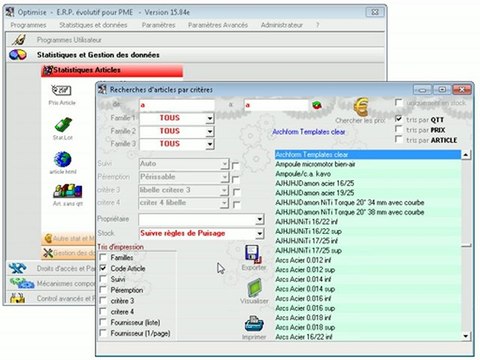Enable 'uniquement en stock' checkbox
480x360 pixels.
(x=398, y=102)
